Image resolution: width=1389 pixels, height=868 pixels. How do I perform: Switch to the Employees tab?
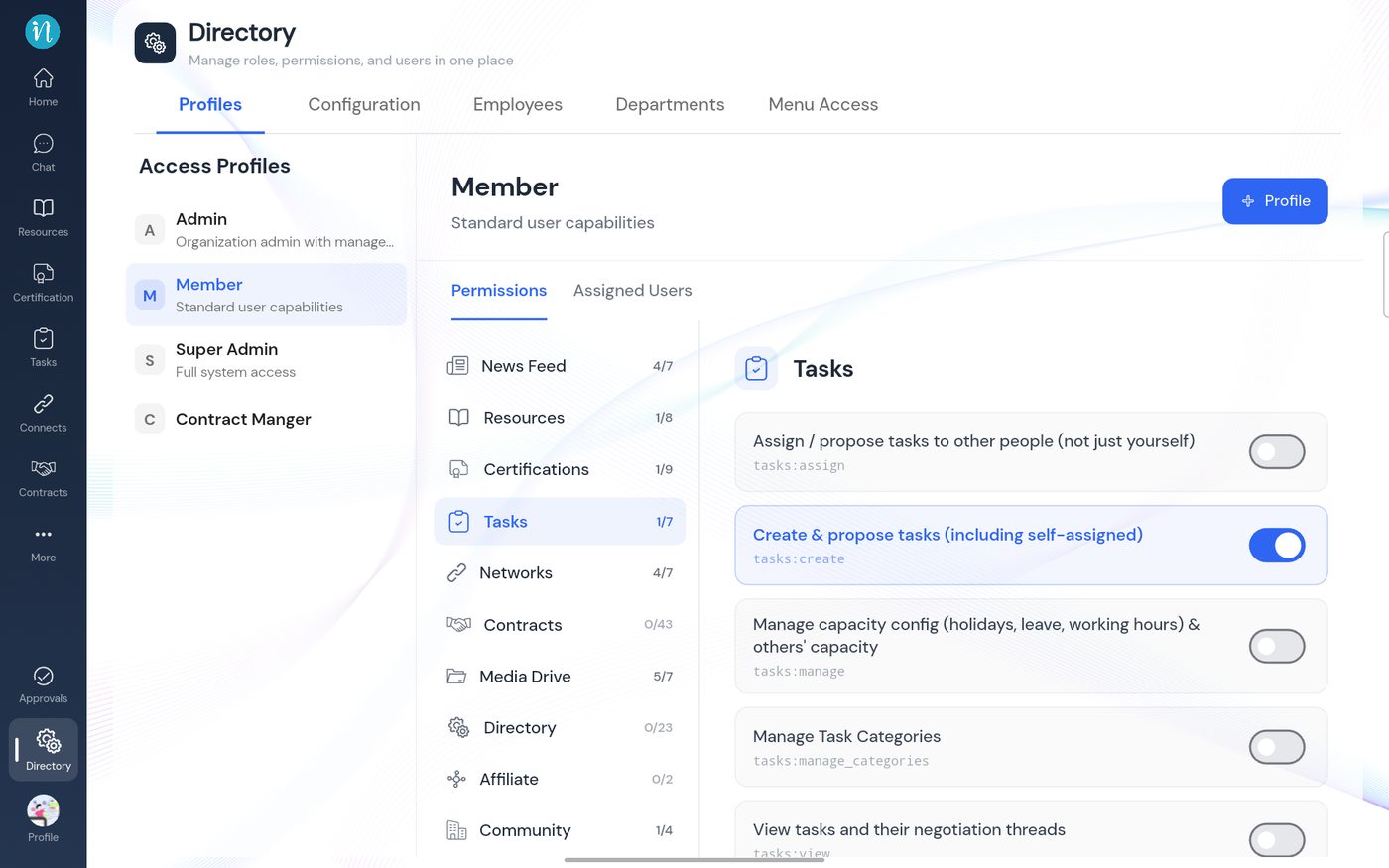(518, 105)
